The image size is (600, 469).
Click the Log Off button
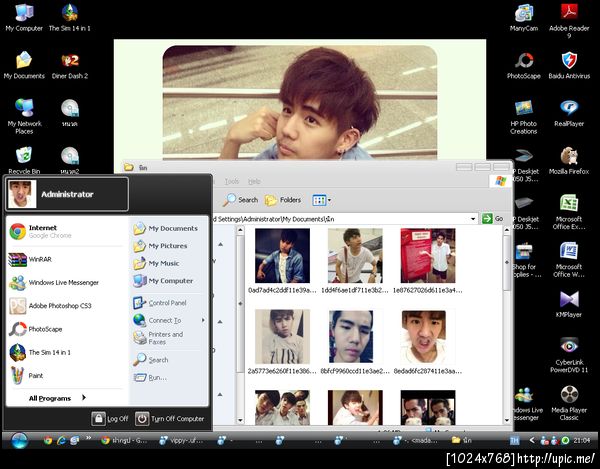[110, 419]
